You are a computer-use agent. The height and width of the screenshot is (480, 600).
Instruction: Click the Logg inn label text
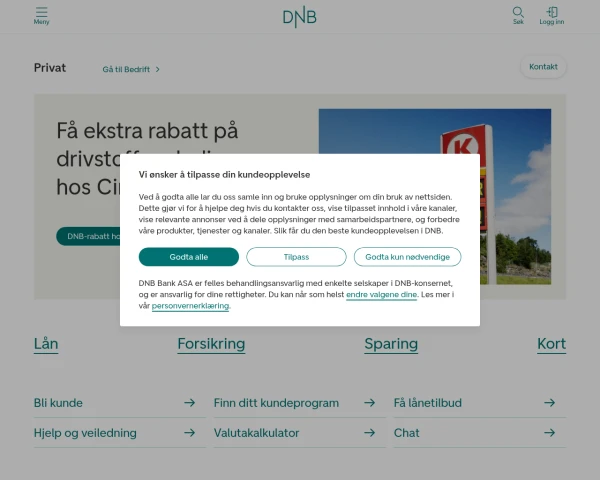tap(552, 22)
